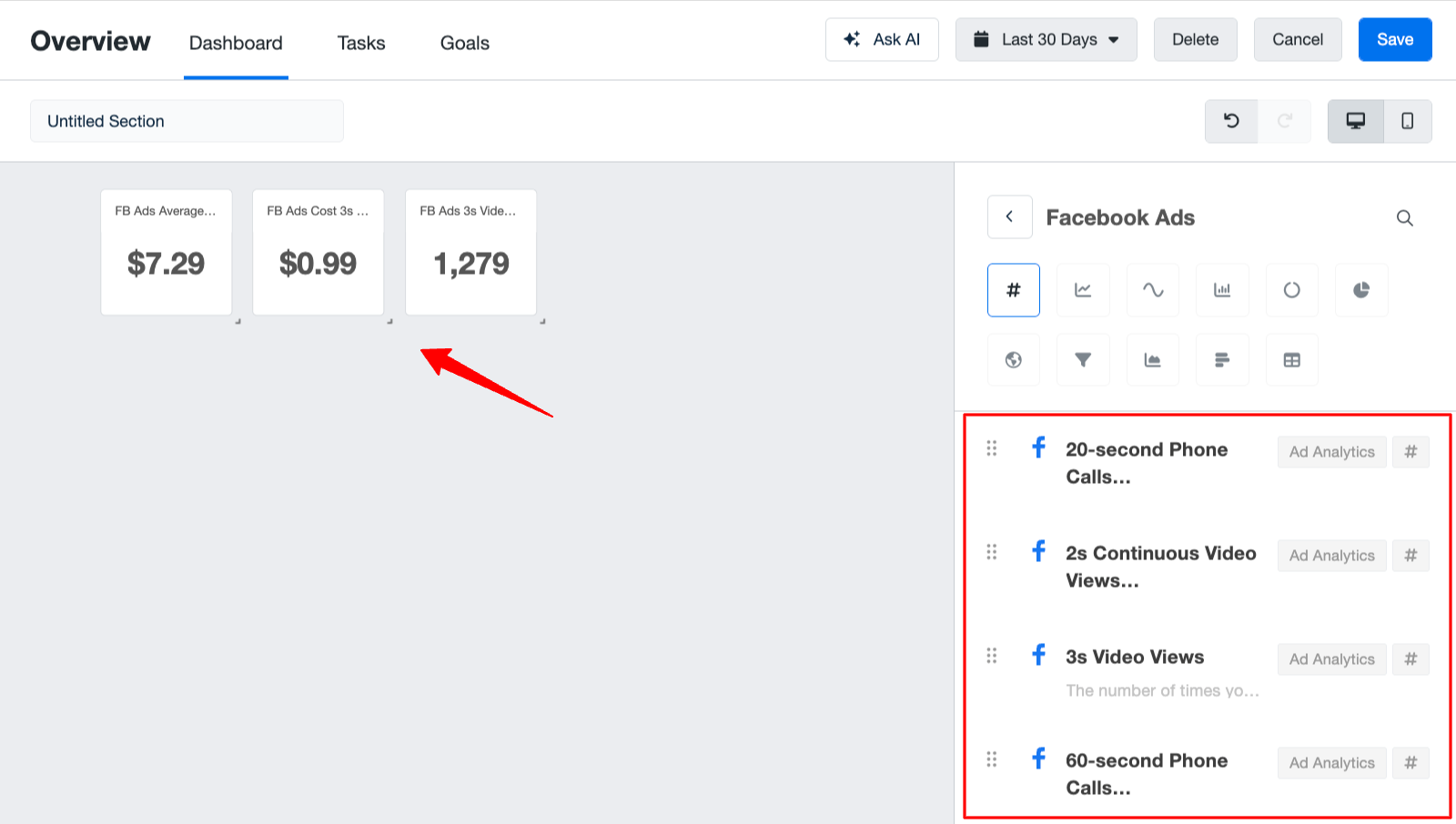Select the funnel widget type

pyautogui.click(x=1082, y=359)
